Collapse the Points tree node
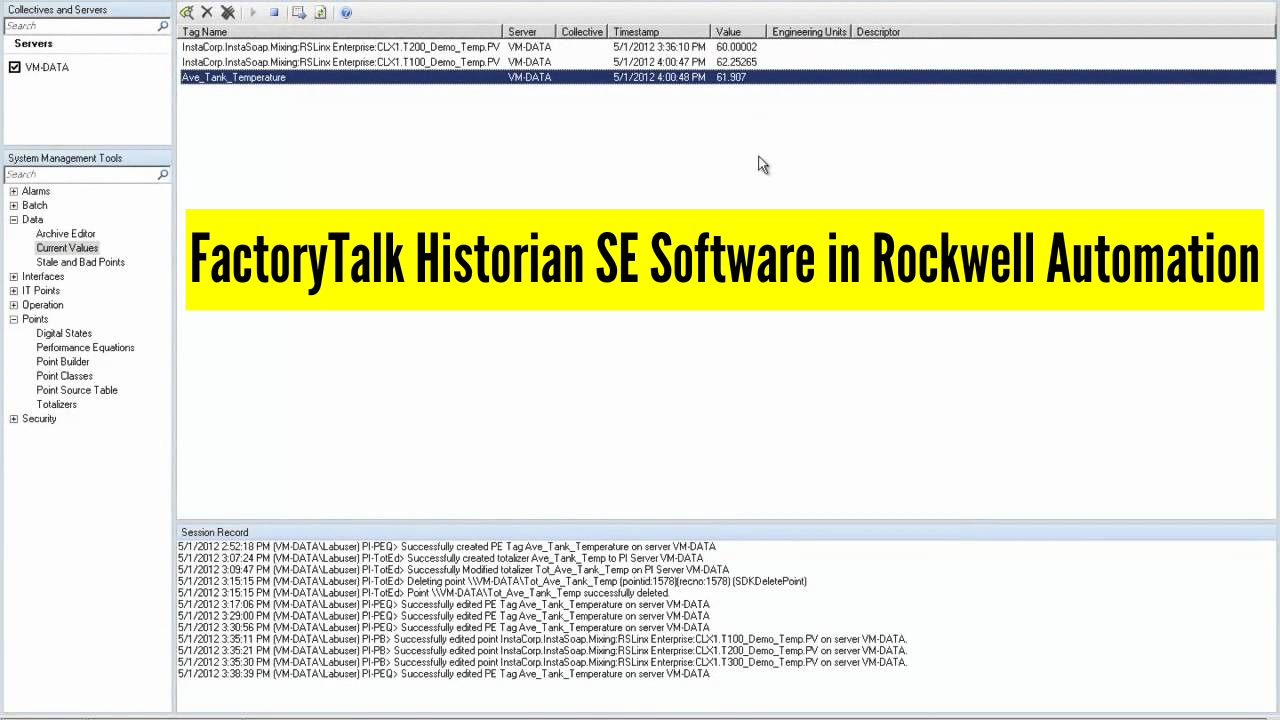This screenshot has width=1280, height=720. 14,319
